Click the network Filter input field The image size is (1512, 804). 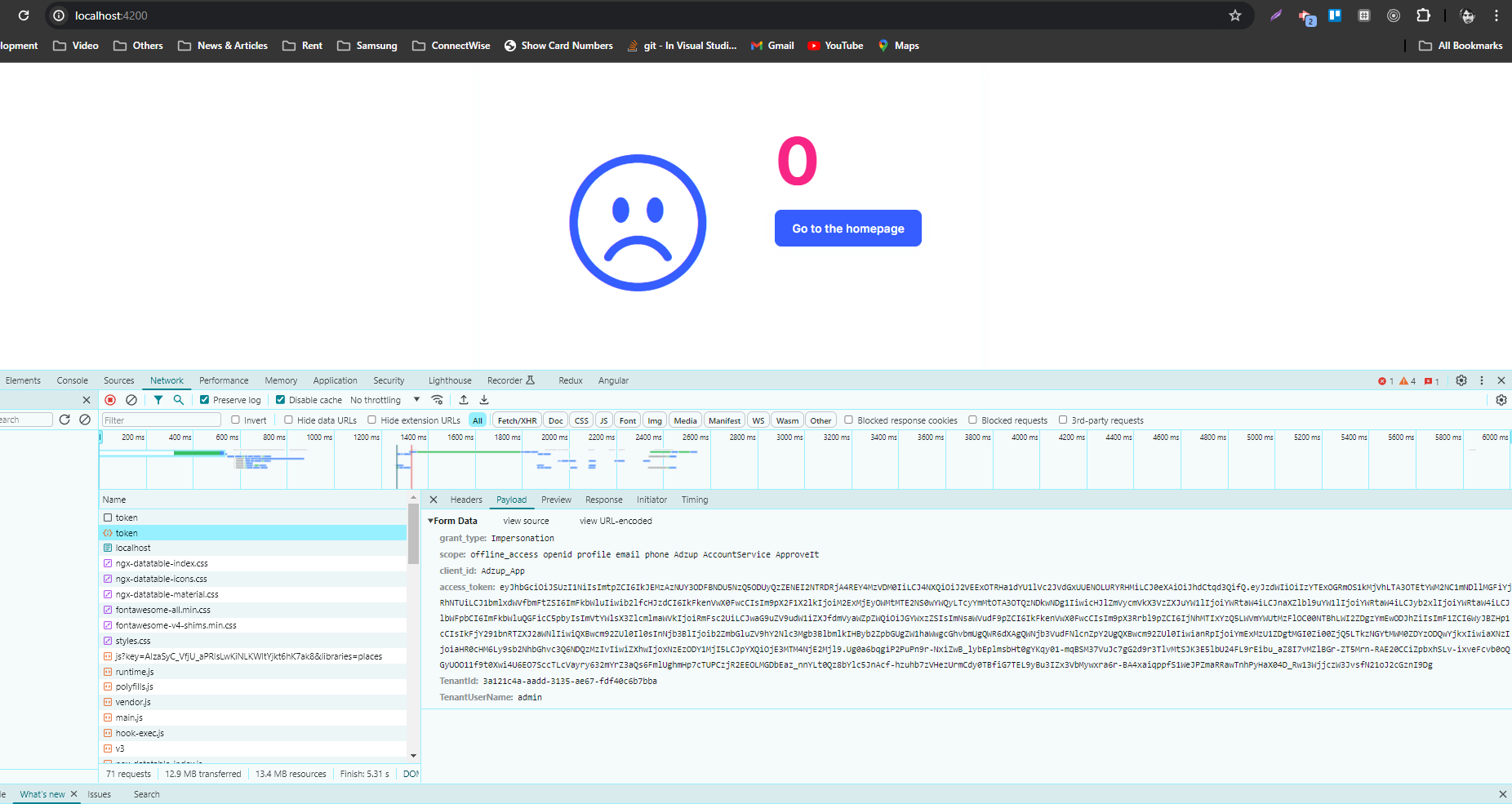[161, 420]
